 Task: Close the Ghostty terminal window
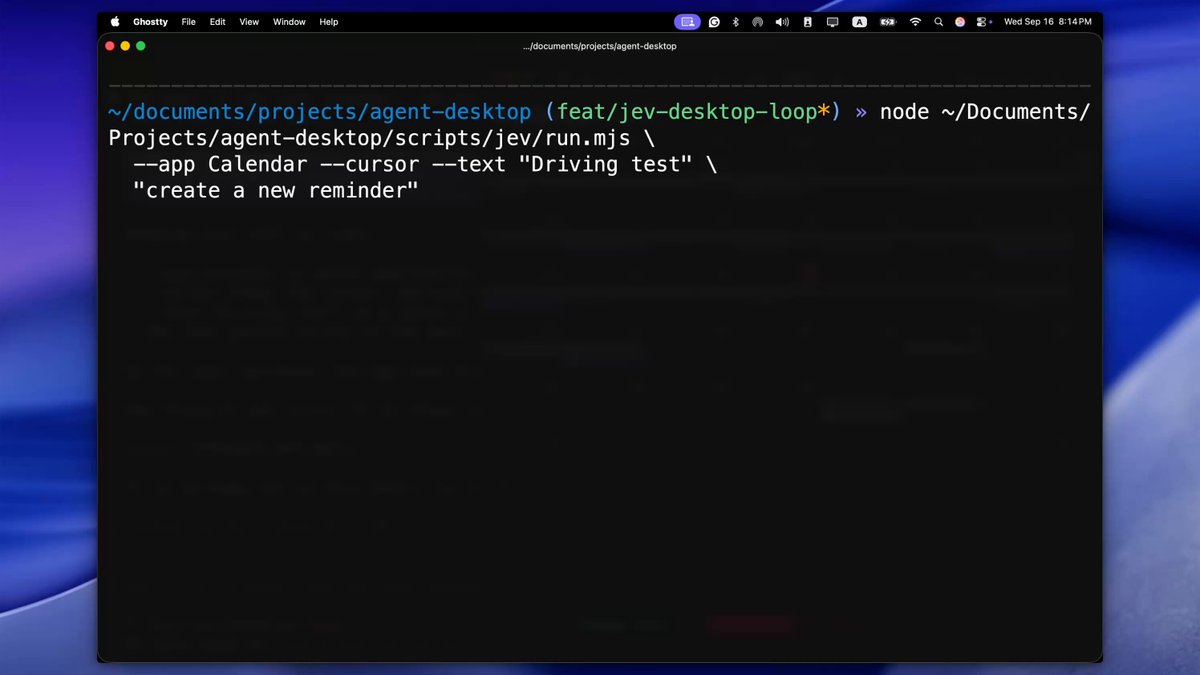110,46
